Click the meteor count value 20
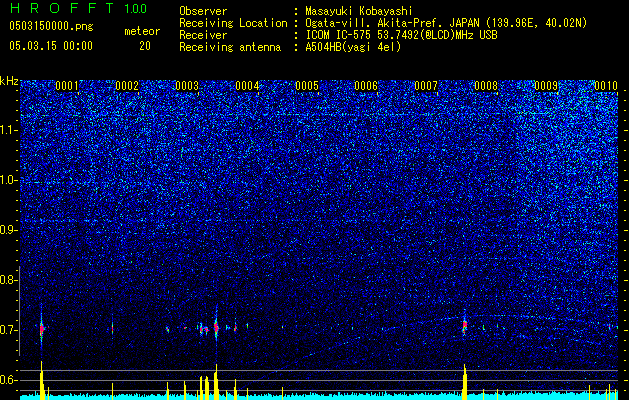Image resolution: width=629 pixels, height=400 pixels. [145, 46]
